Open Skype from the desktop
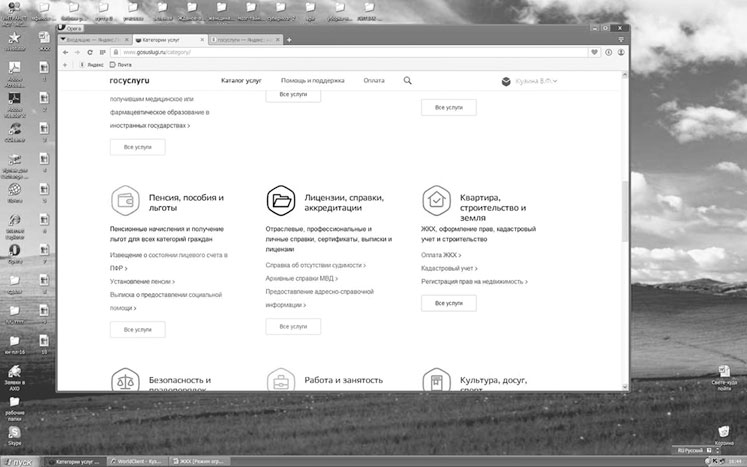This screenshot has width=747, height=467. (x=15, y=431)
